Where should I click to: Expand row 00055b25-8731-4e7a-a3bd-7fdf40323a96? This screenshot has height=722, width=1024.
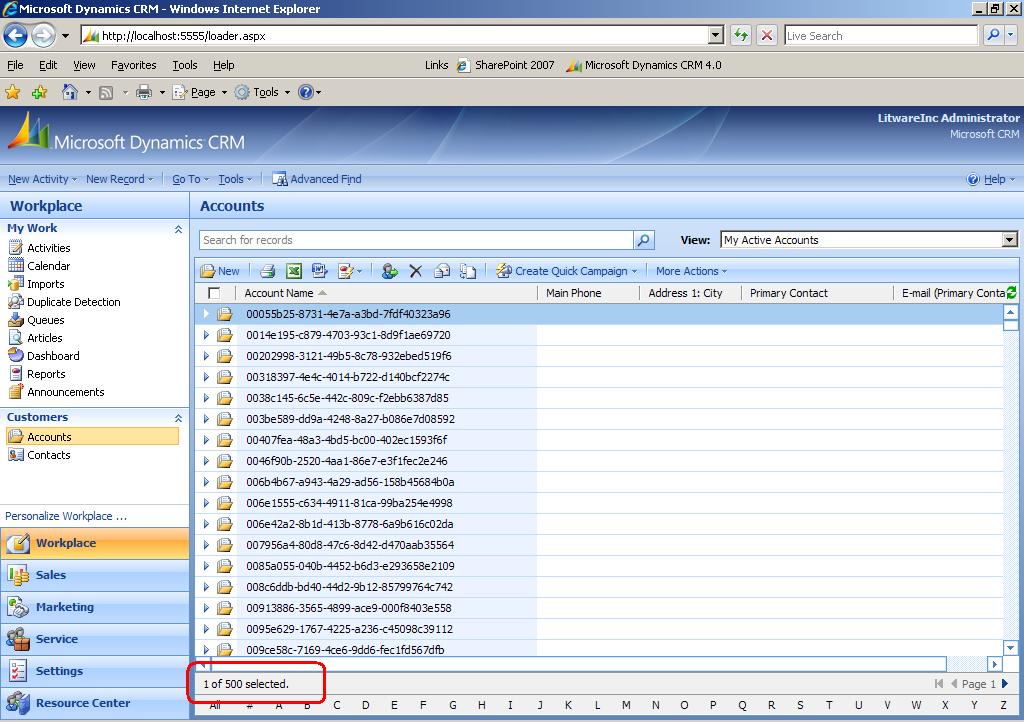pos(206,314)
